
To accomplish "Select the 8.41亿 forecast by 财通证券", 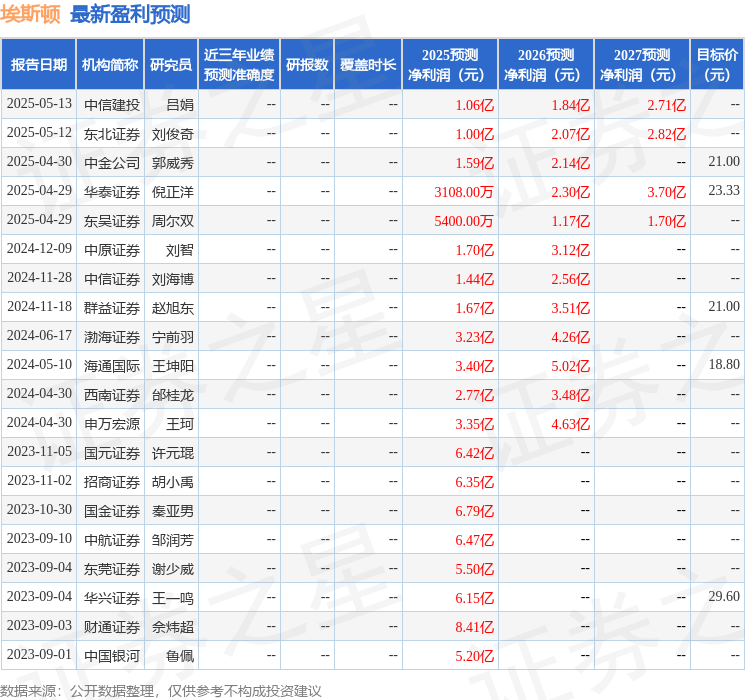I will coord(474,626).
